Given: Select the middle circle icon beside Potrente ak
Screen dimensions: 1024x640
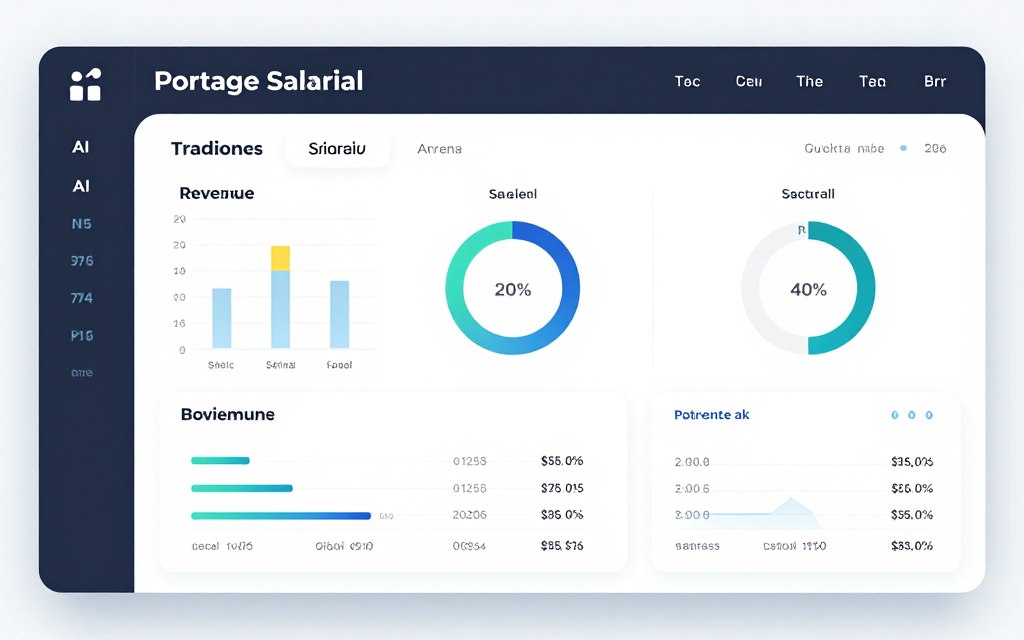Looking at the screenshot, I should [x=911, y=415].
